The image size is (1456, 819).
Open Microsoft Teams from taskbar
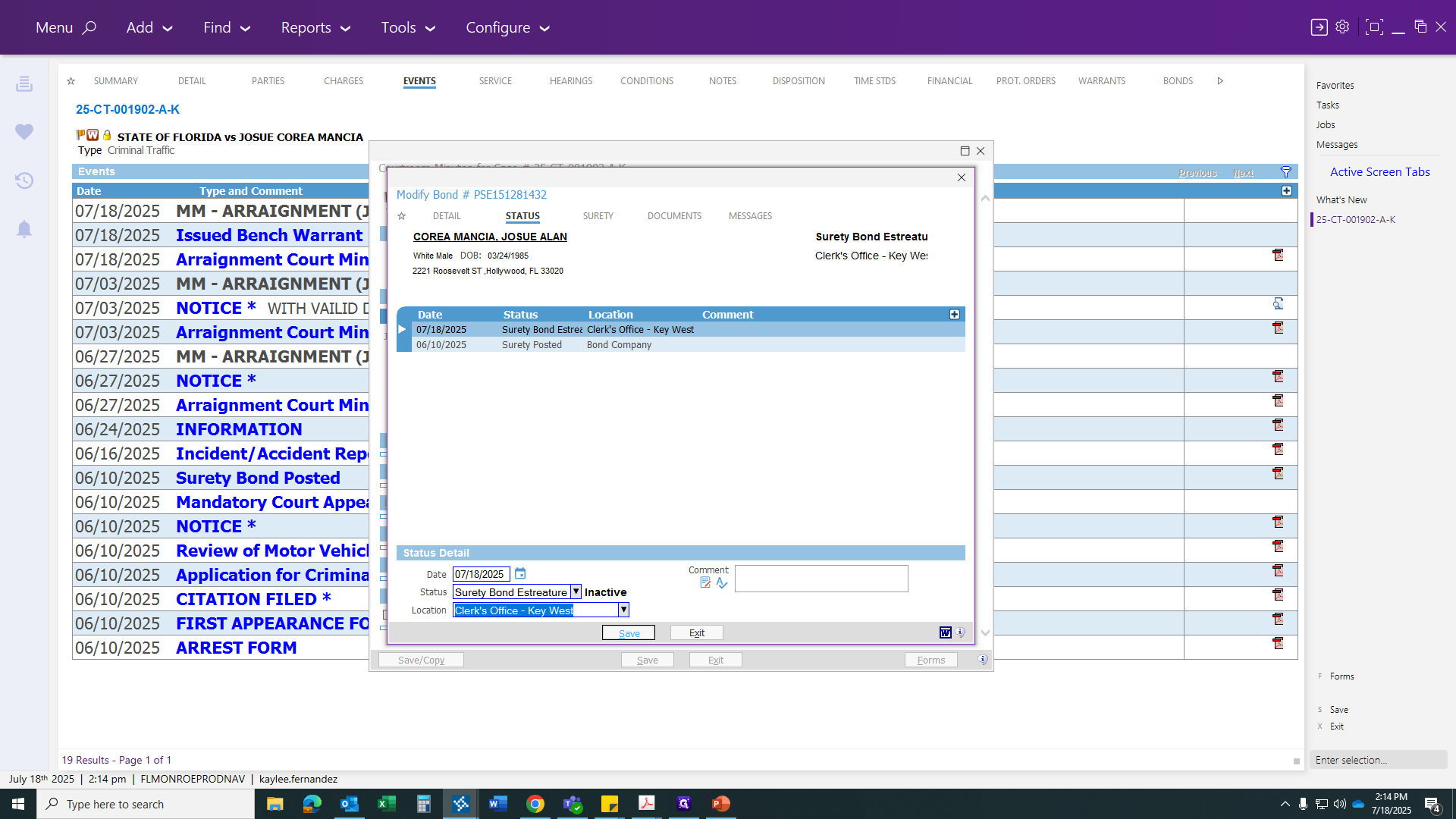(573, 804)
